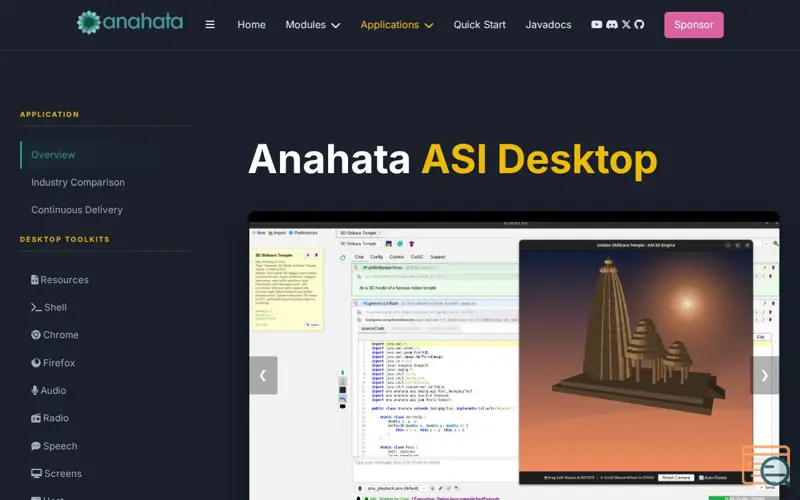Open the YouTube icon link

coord(596,24)
